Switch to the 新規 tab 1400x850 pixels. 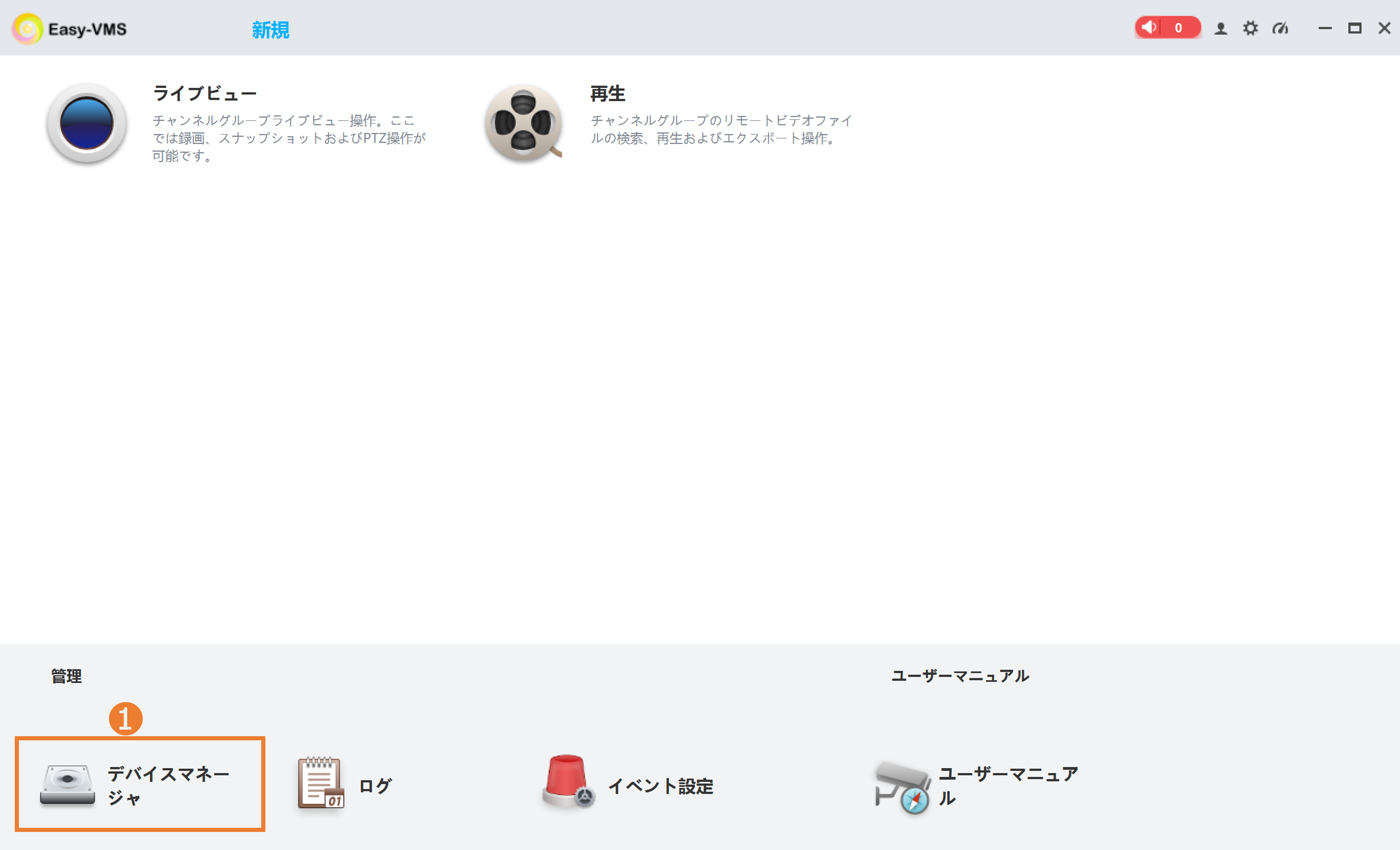click(x=270, y=30)
